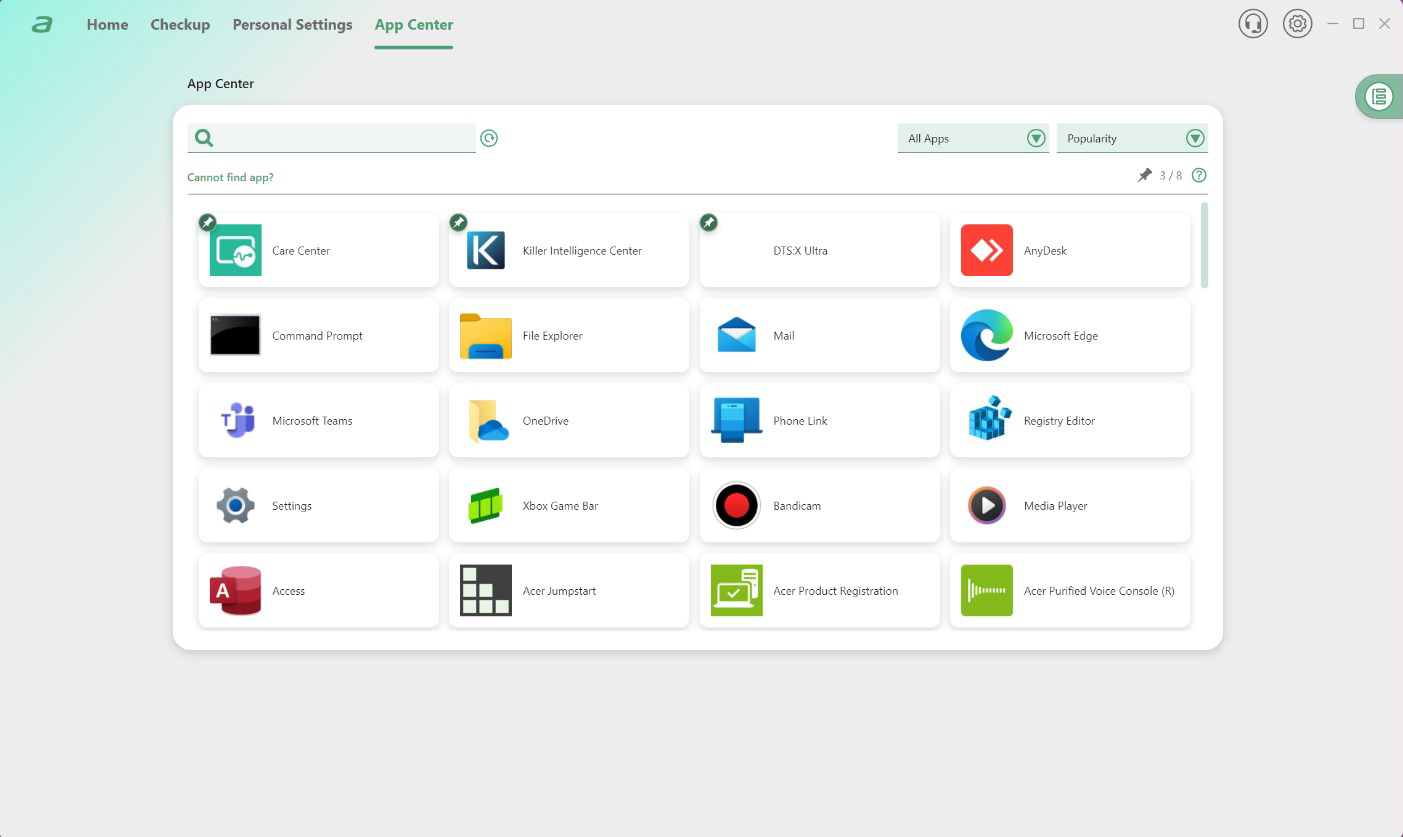
Task: Open the Mail envelope icon
Action: pyautogui.click(x=737, y=335)
